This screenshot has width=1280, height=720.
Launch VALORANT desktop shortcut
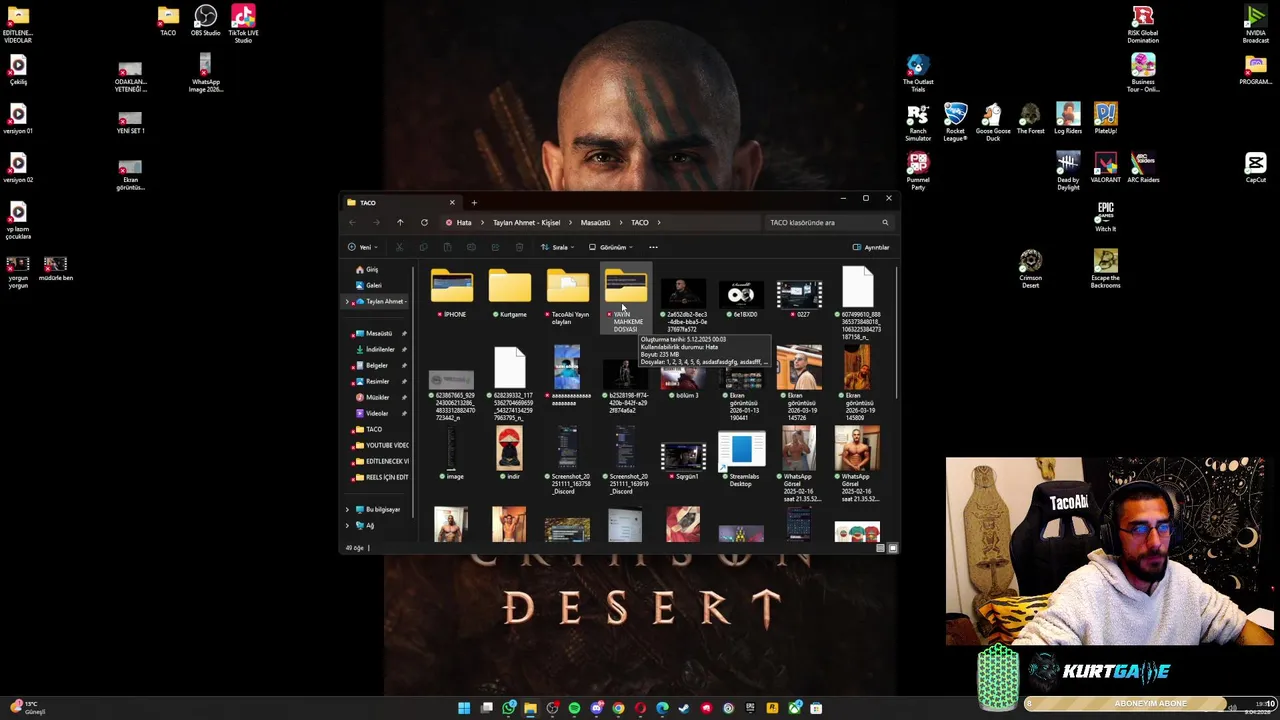coord(1105,167)
